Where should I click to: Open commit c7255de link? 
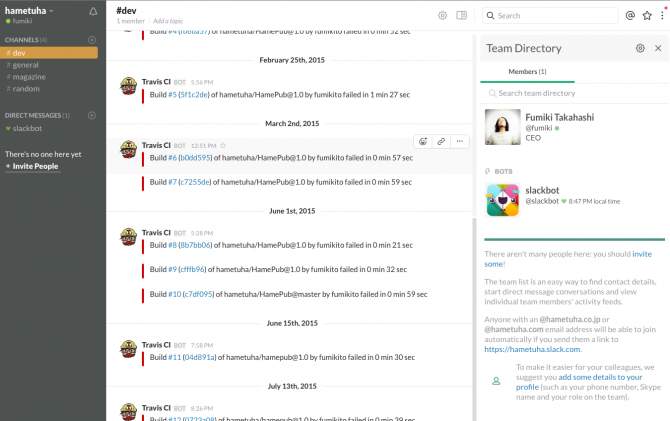tap(195, 182)
